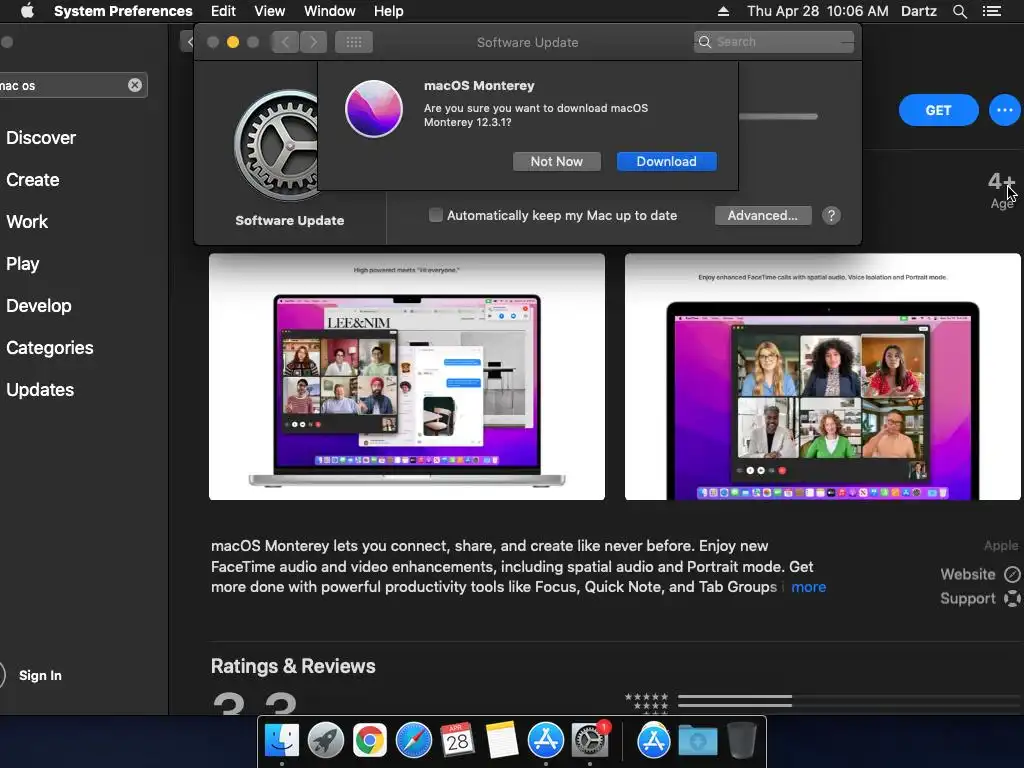Open Work in App Store sidebar

tap(27, 221)
